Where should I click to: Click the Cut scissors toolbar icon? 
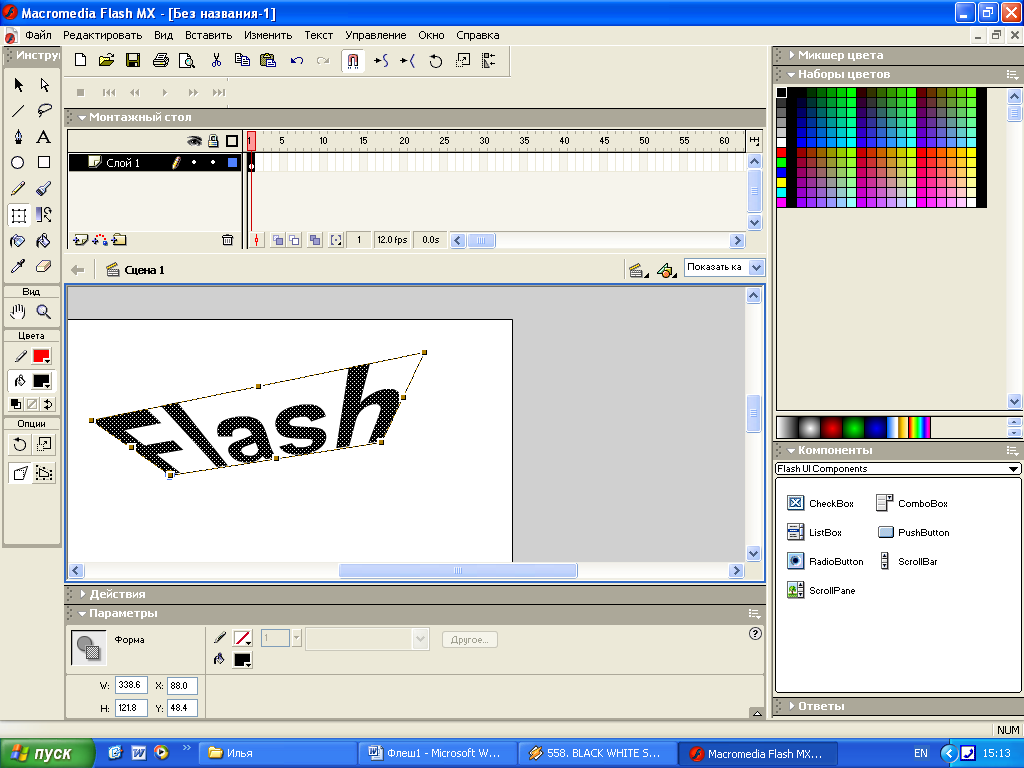(216, 61)
